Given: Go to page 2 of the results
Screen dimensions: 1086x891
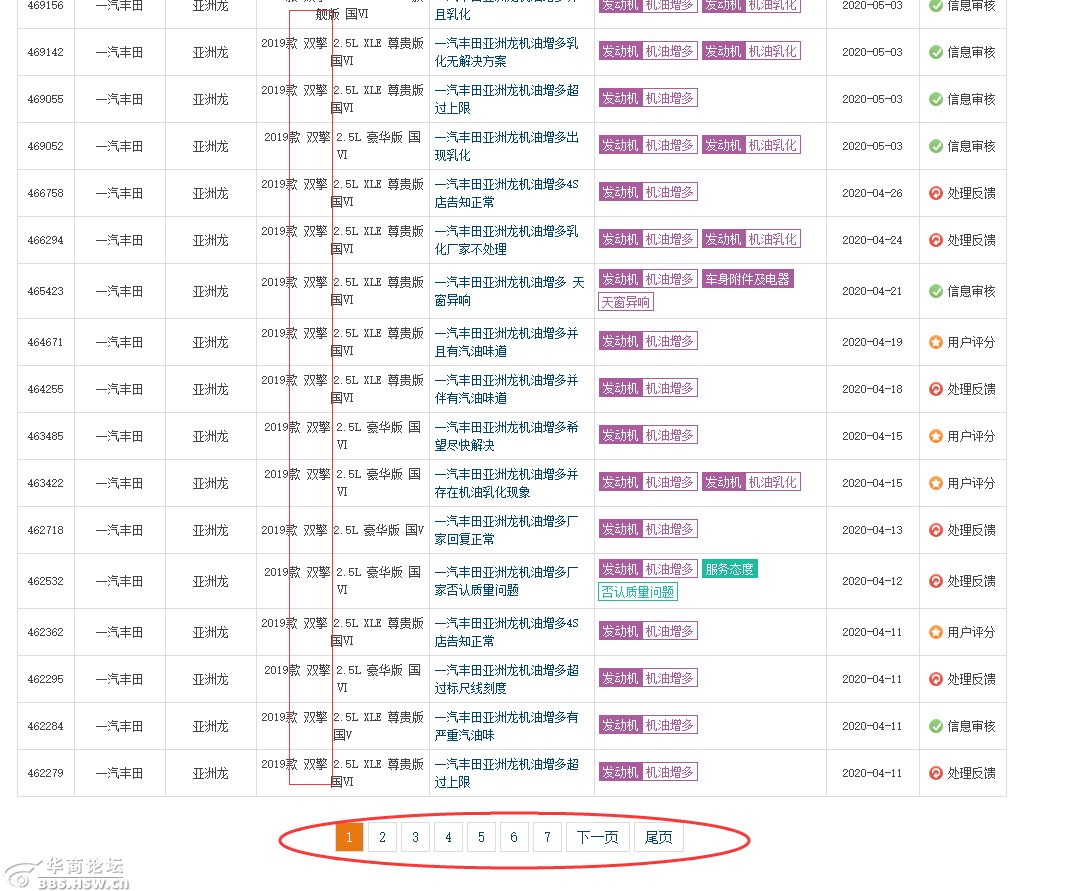Looking at the screenshot, I should [382, 838].
